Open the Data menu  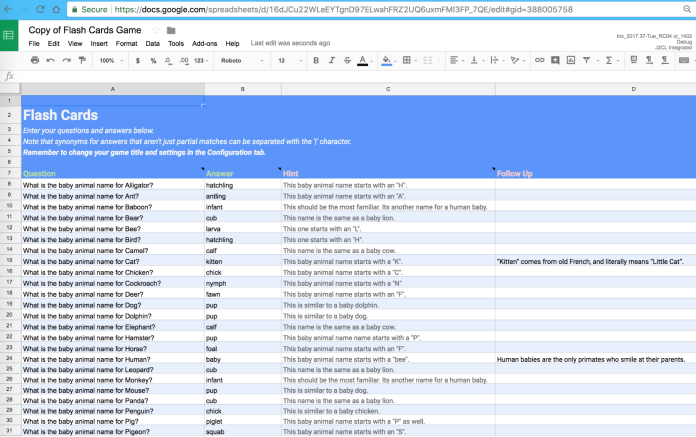[x=152, y=44]
